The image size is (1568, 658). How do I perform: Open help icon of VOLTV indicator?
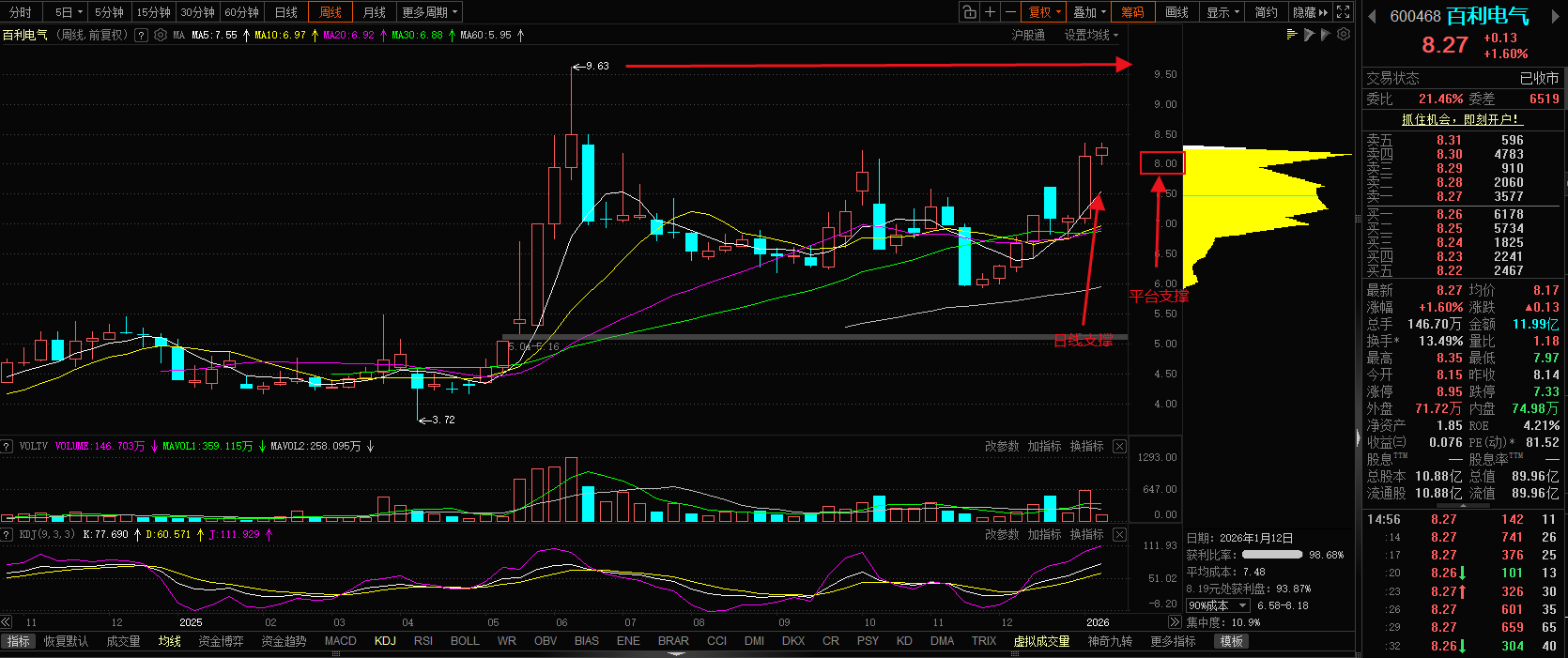click(x=7, y=446)
